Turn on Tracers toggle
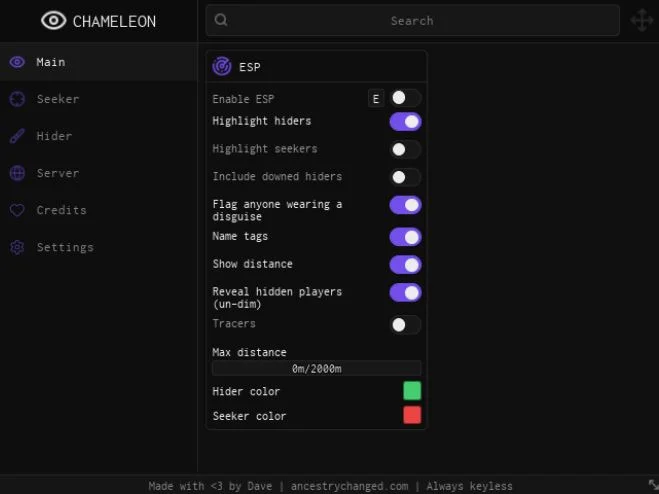This screenshot has height=494, width=659. [405, 325]
